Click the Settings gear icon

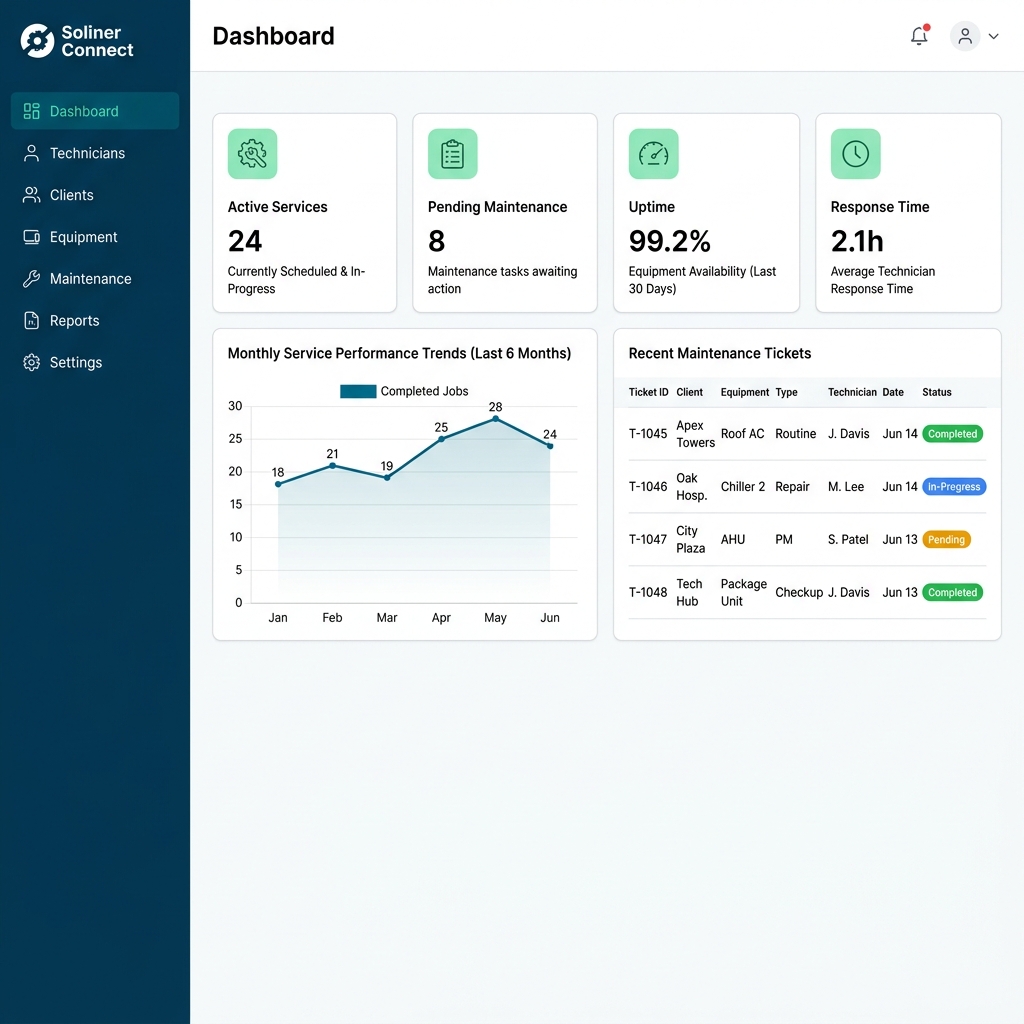[x=31, y=362]
